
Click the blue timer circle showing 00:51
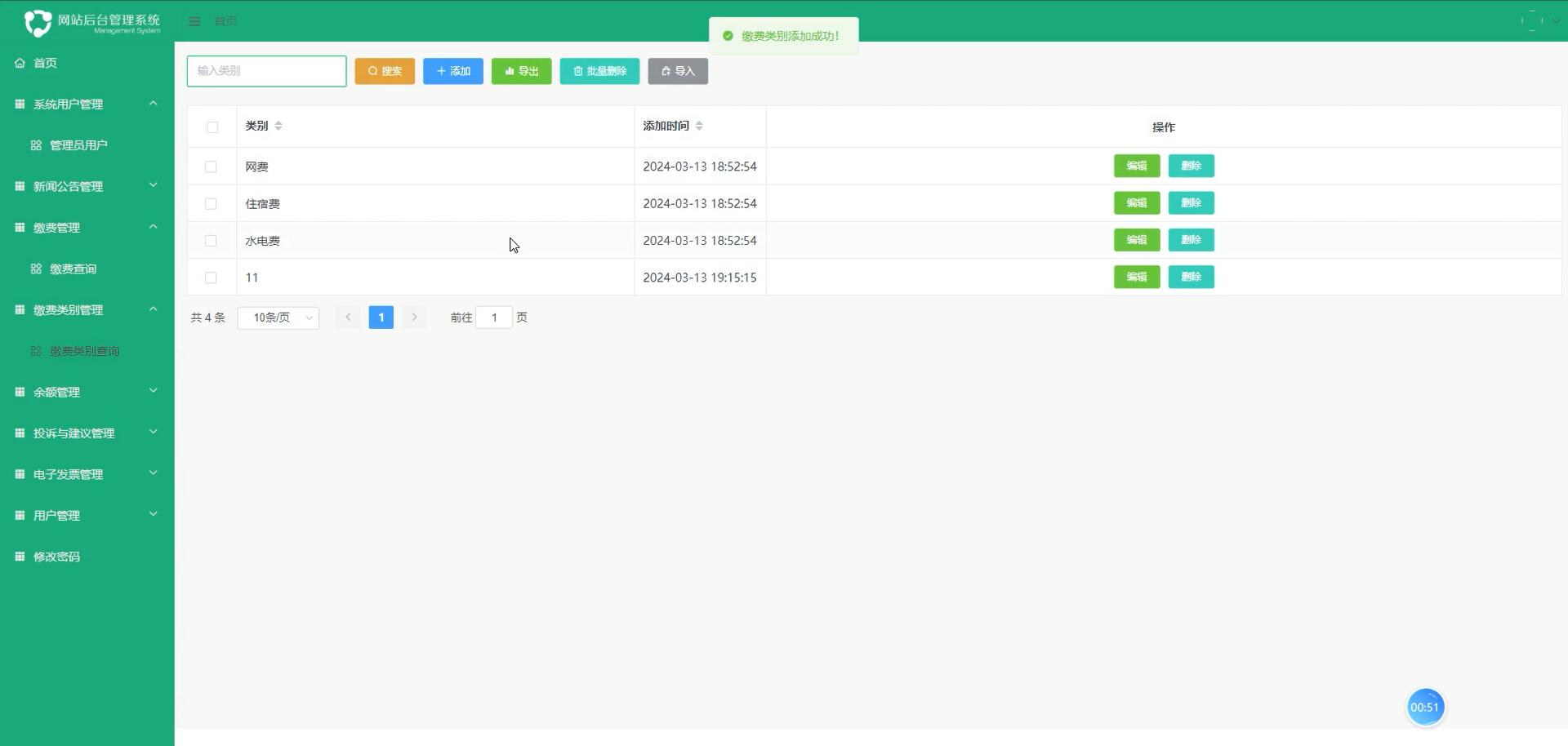[x=1425, y=707]
